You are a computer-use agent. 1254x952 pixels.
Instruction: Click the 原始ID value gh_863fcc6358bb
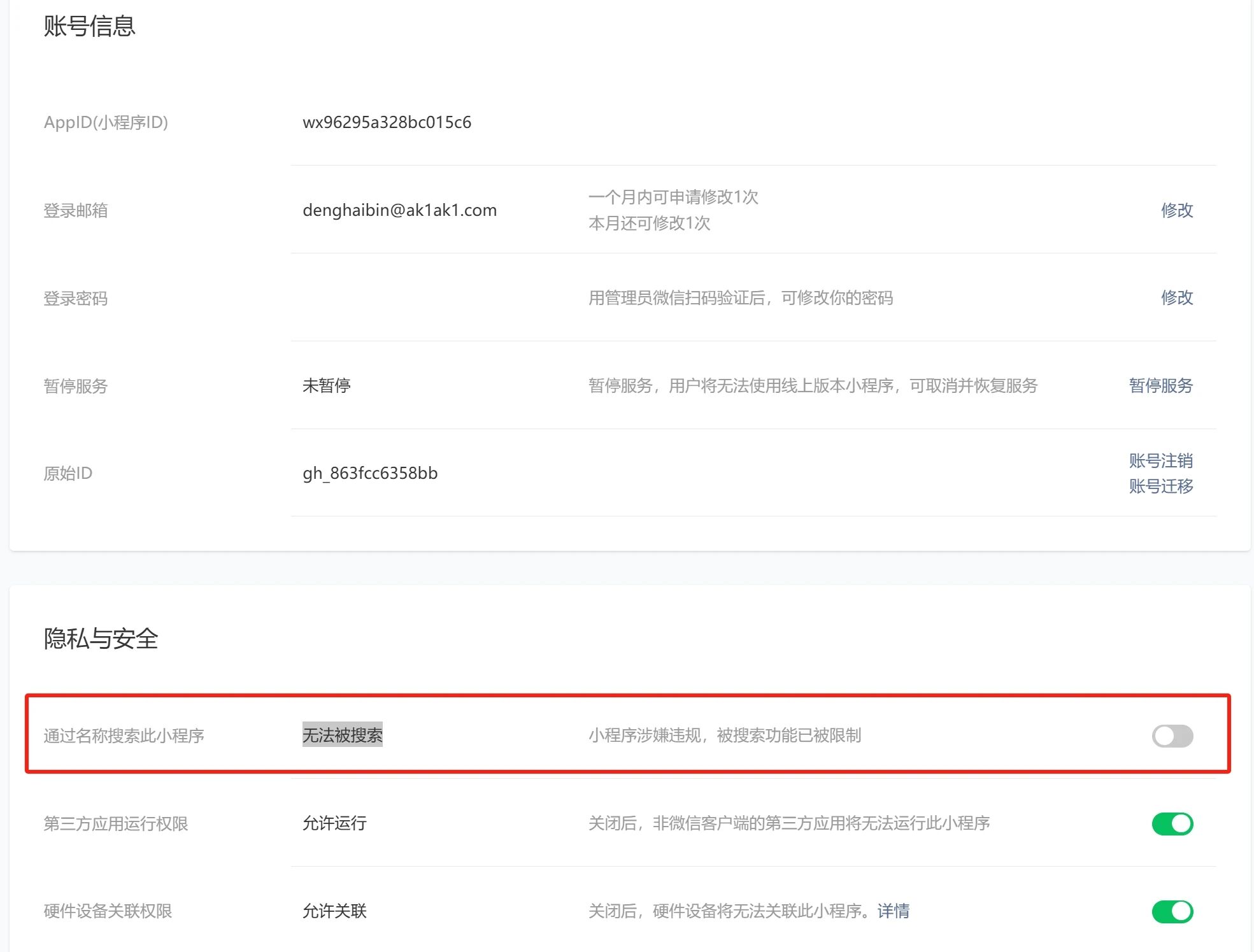point(370,473)
